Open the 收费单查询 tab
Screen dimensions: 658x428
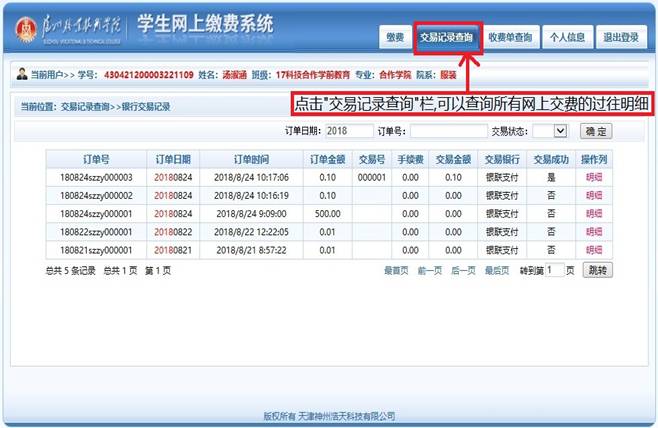(510, 38)
